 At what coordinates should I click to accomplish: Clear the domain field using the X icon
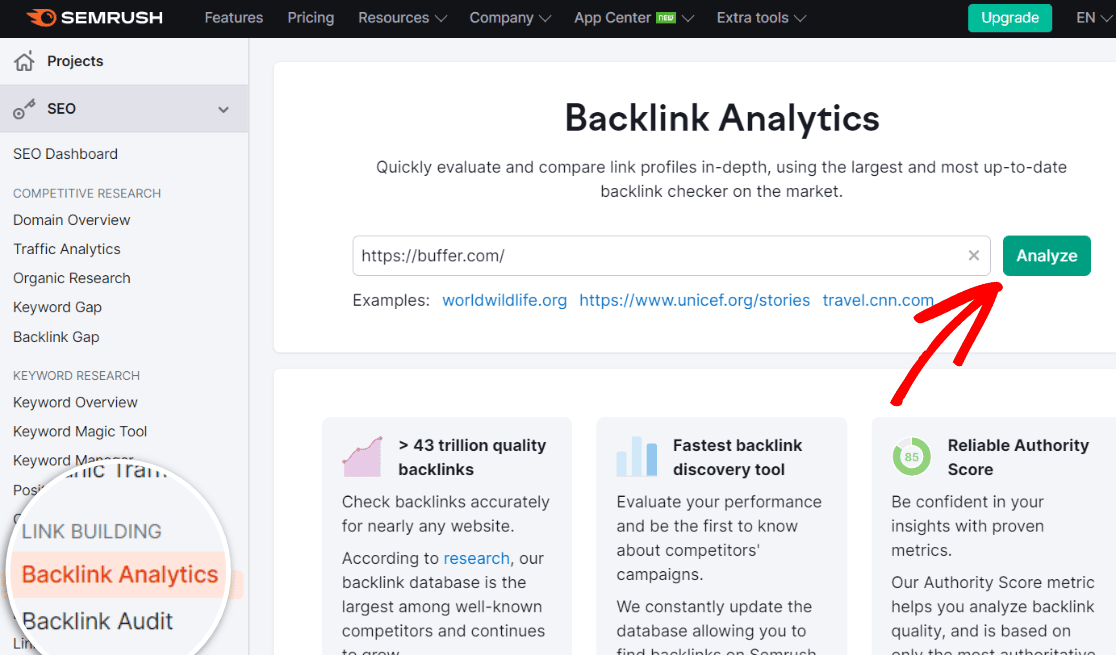click(x=973, y=256)
